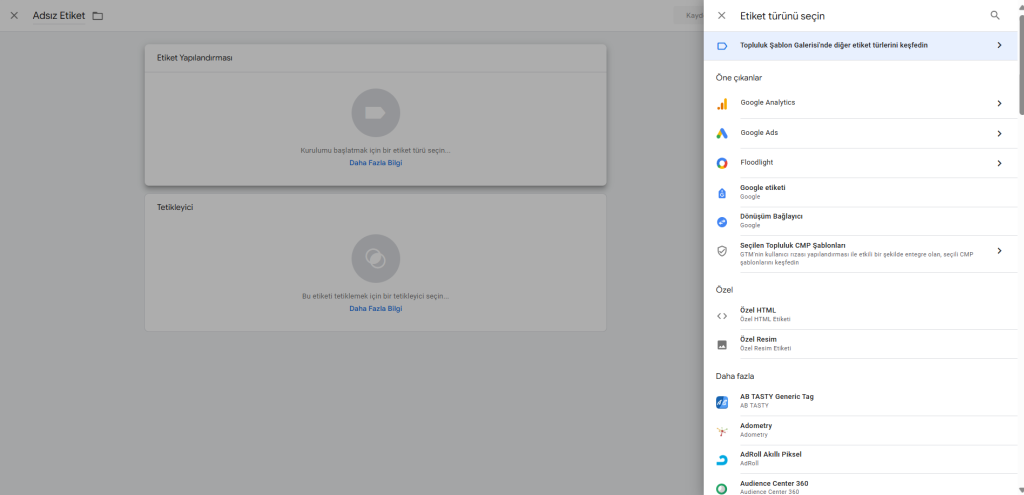Open search in the tag type panel

click(995, 15)
